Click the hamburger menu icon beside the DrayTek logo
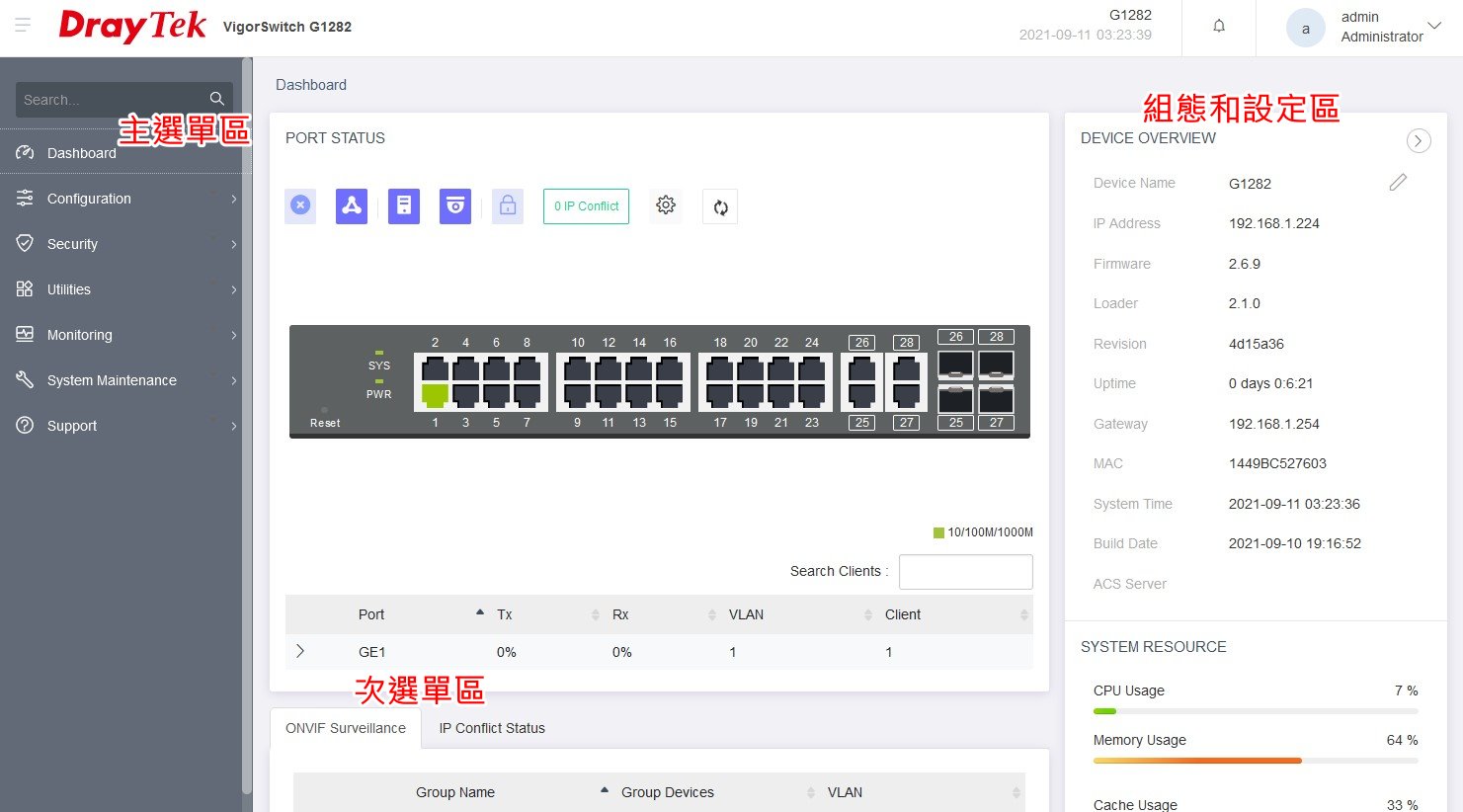 pos(23,25)
